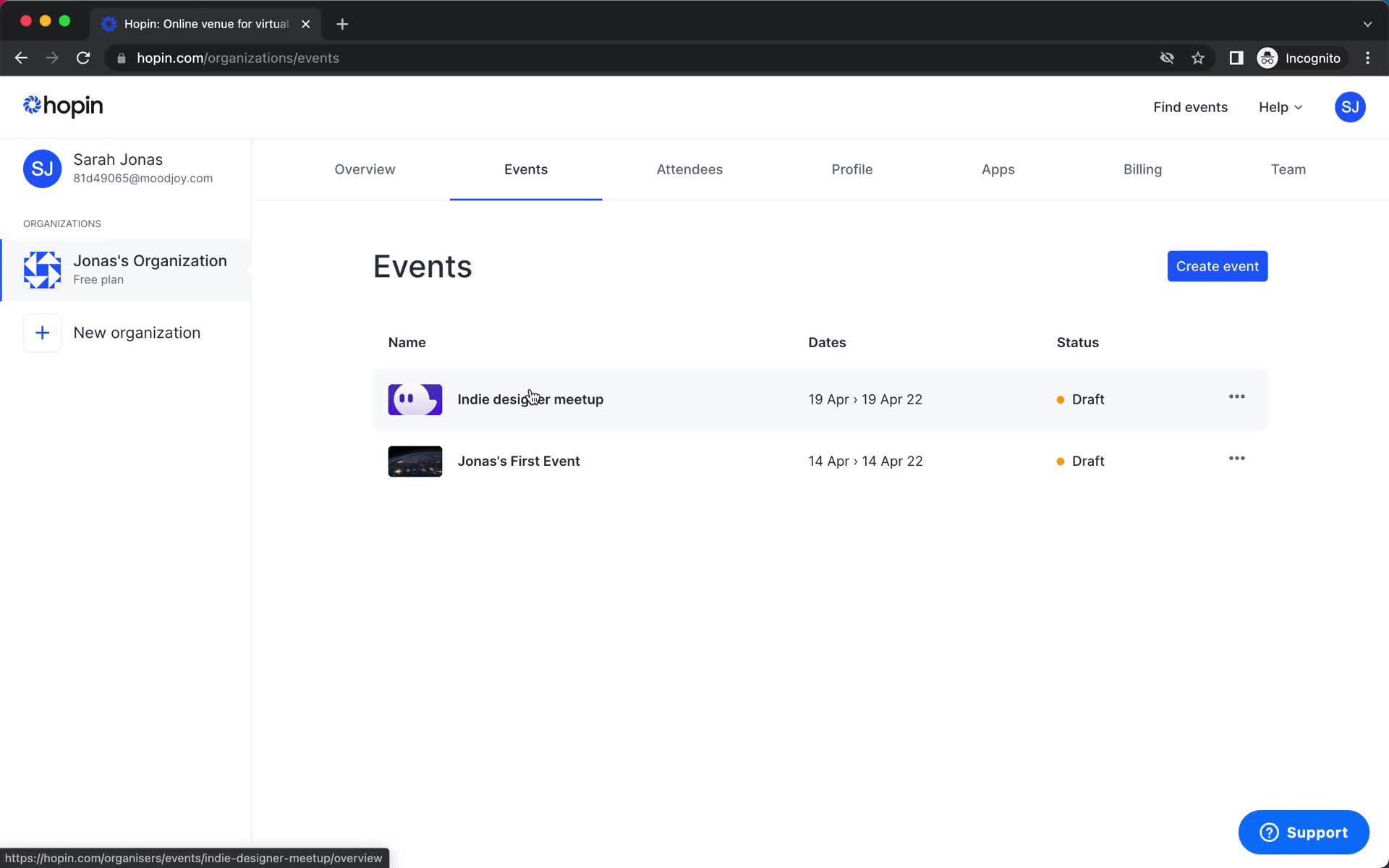
Task: Click Draft status of Indie designer meetup
Action: (x=1080, y=399)
